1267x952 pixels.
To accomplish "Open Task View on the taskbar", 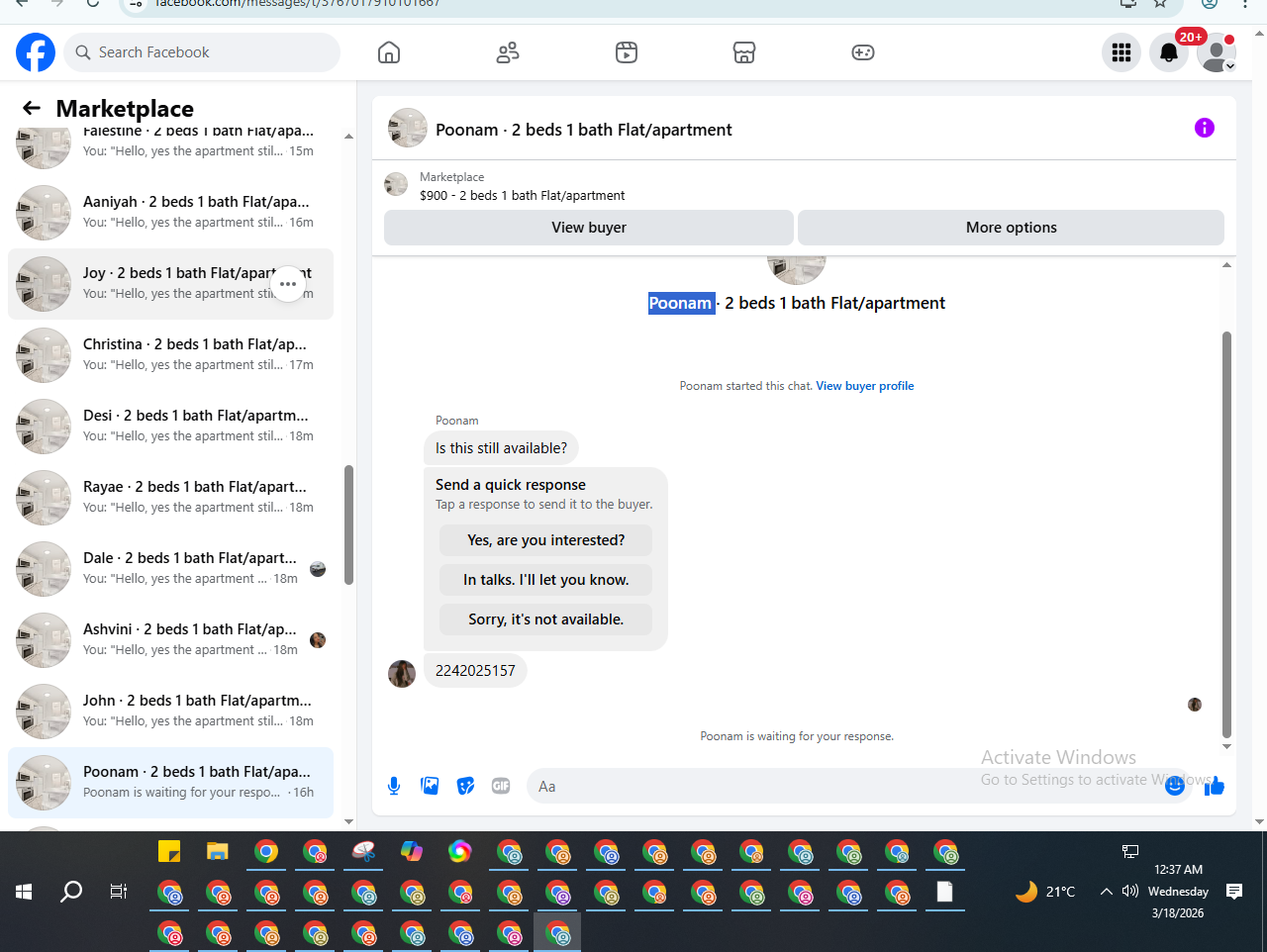I will coord(119,892).
